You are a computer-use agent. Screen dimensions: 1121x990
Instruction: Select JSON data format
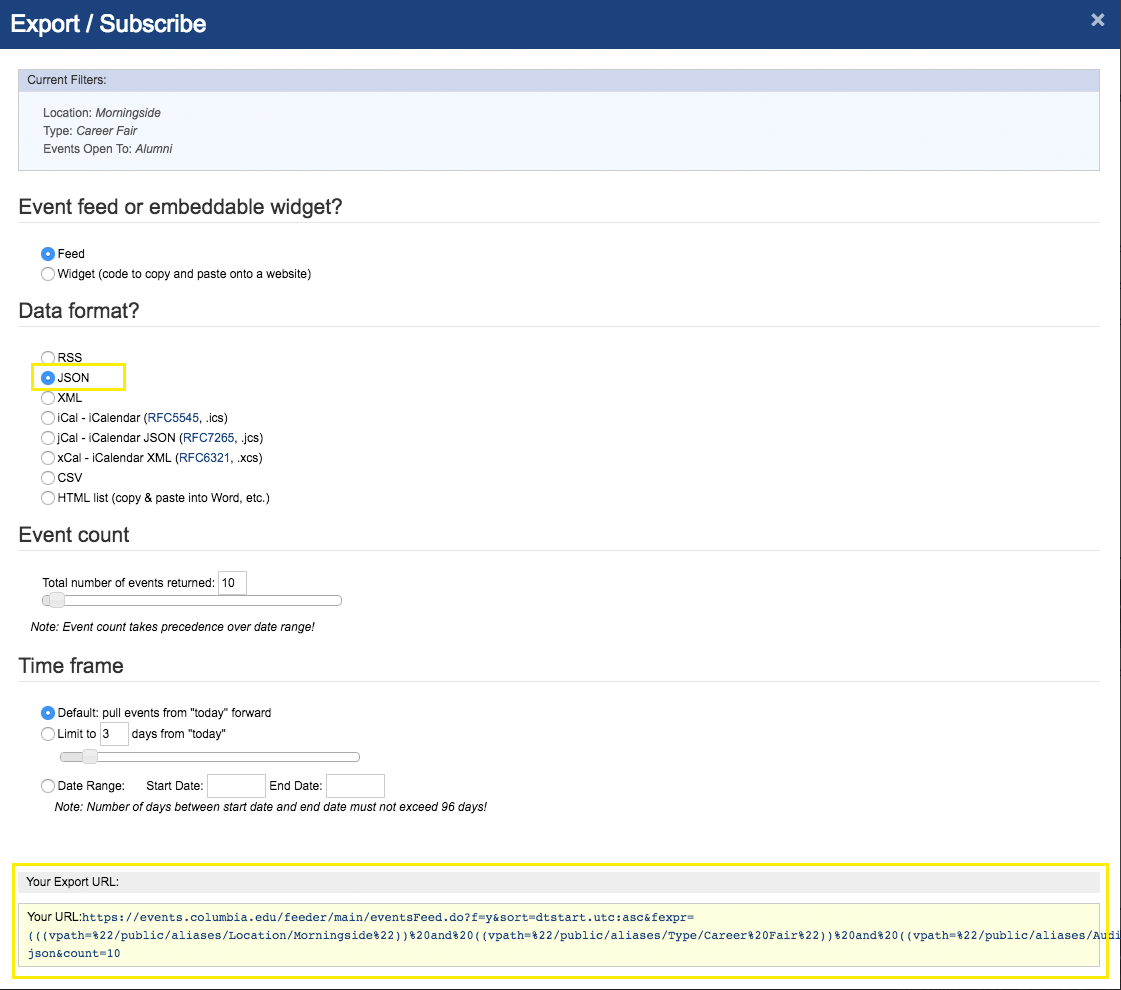tap(48, 377)
